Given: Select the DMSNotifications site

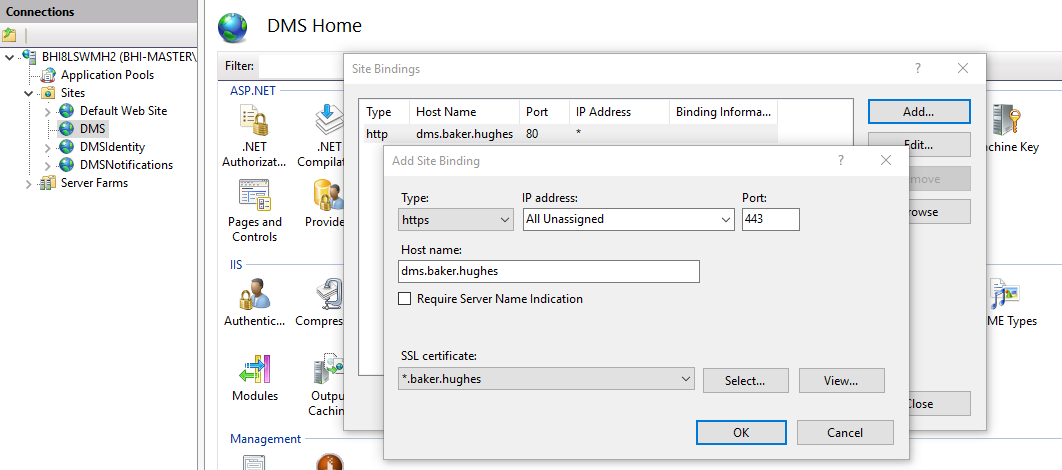Looking at the screenshot, I should 126,165.
